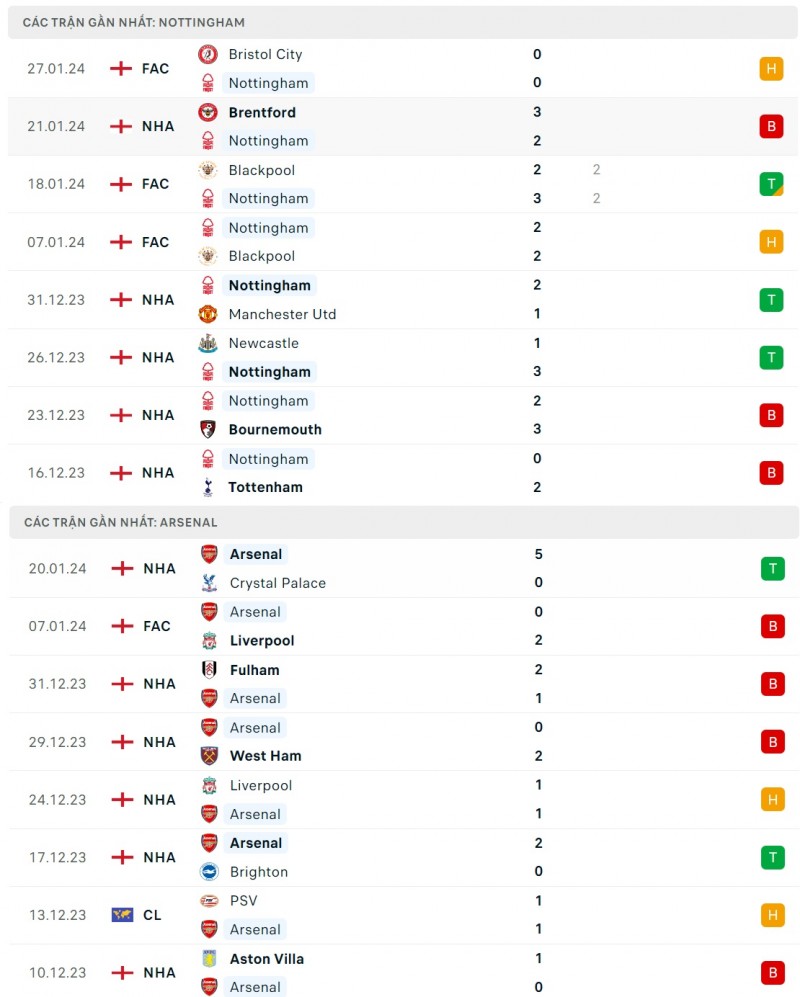Select the 'Các trận gần nhất: Arsenal' header

tap(120, 522)
